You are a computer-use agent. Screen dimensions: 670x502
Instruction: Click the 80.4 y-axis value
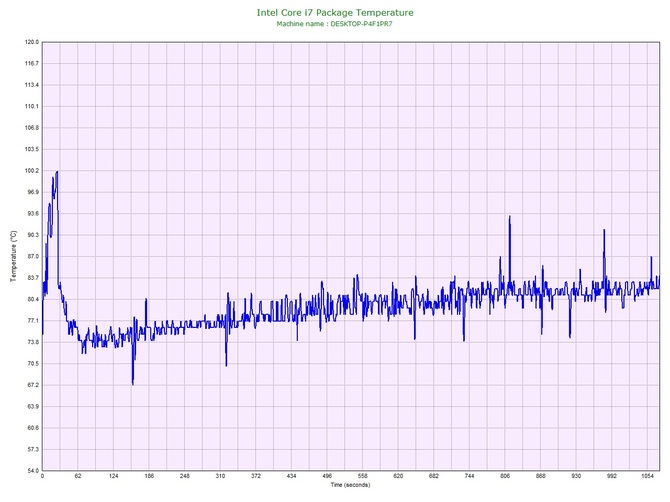click(x=32, y=299)
